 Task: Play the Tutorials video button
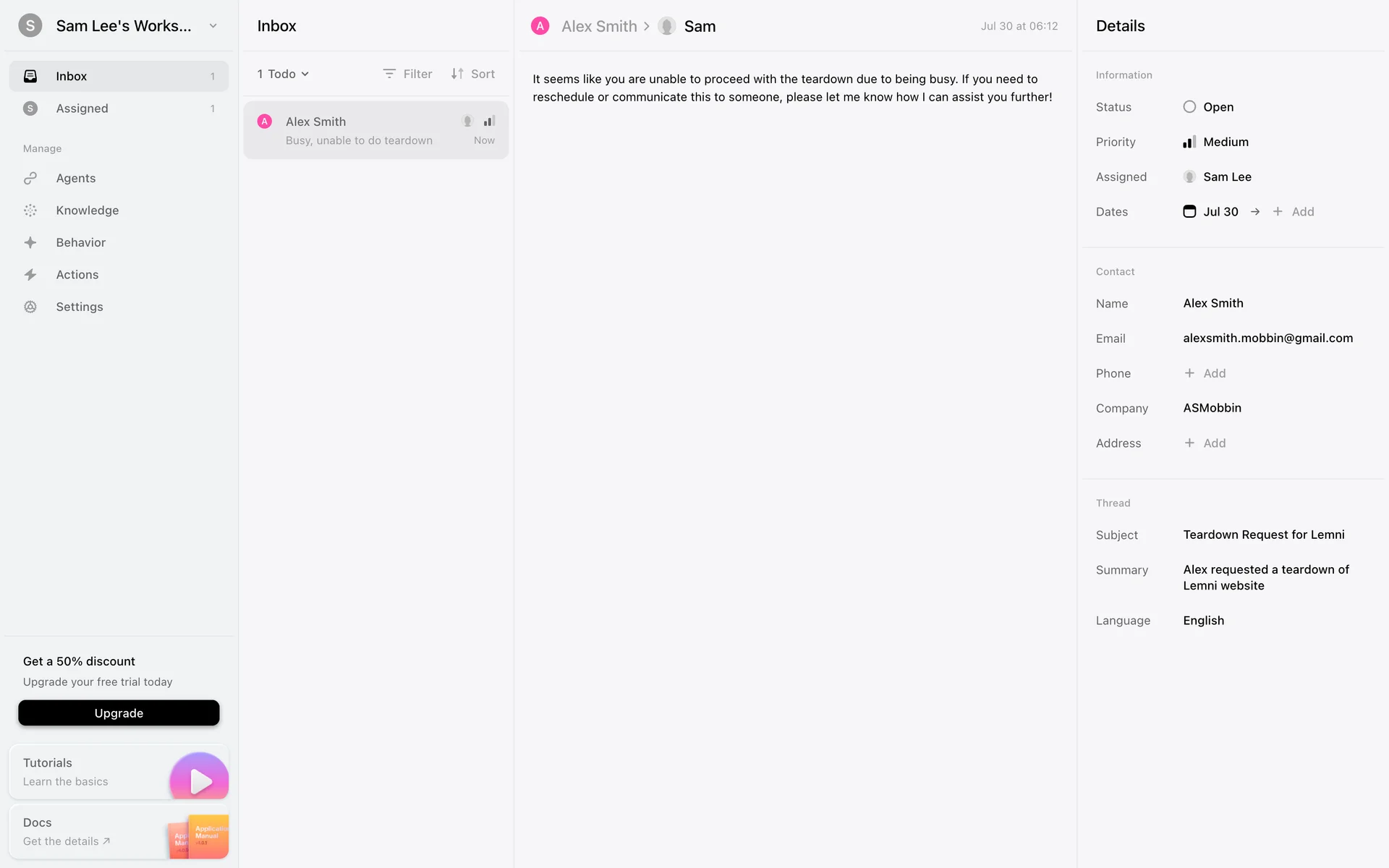[199, 780]
